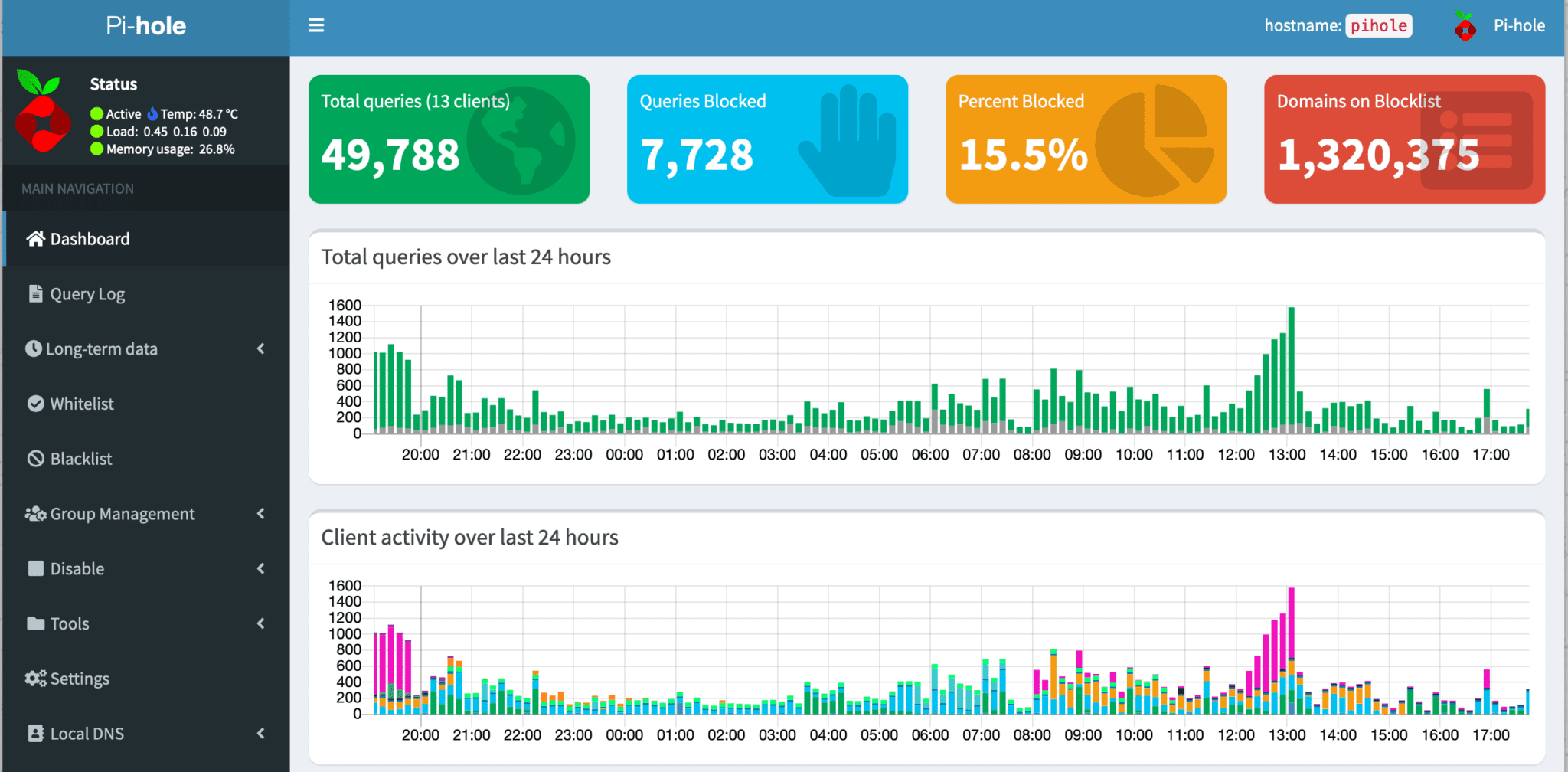The image size is (1568, 772).
Task: Select Local DNS in the sidebar
Action: coord(87,733)
